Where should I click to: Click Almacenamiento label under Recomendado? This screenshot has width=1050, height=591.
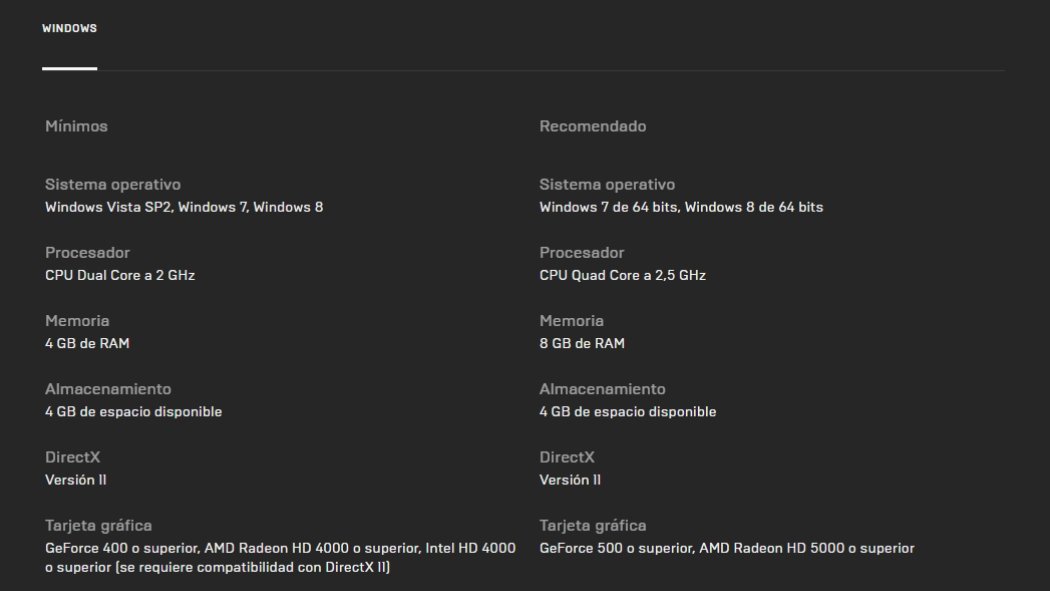click(x=602, y=388)
